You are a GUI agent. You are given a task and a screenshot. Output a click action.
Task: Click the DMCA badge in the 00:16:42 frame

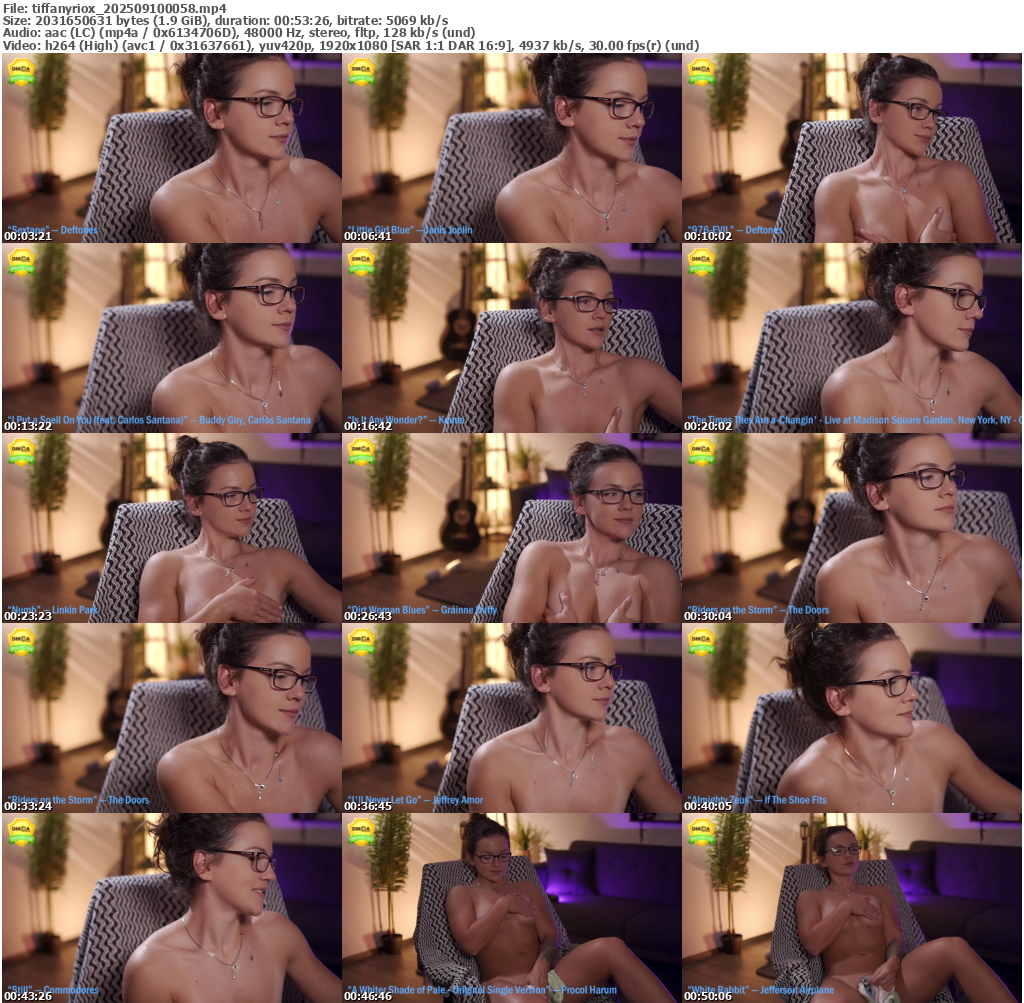pos(361,262)
